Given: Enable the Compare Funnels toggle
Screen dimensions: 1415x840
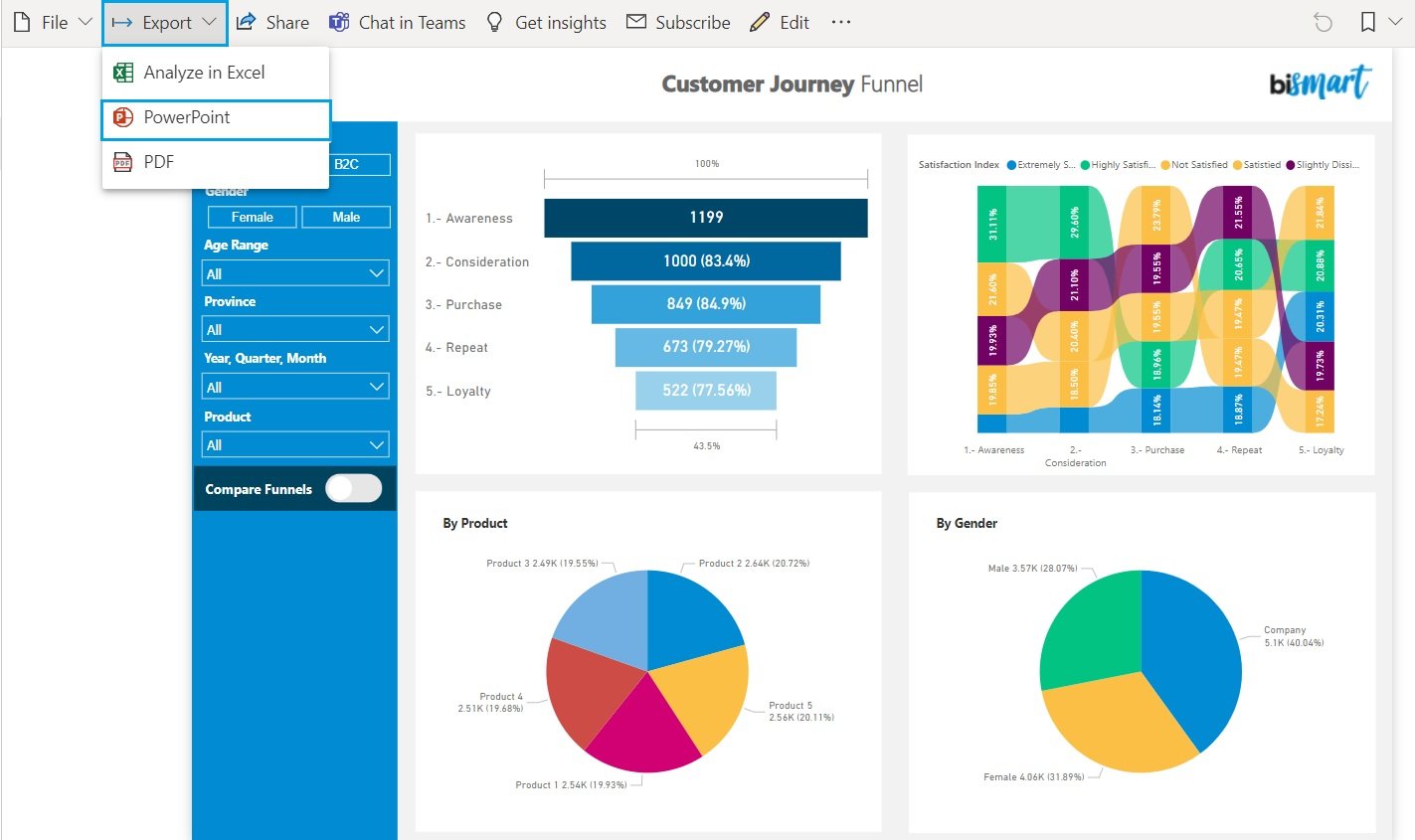Looking at the screenshot, I should point(354,488).
